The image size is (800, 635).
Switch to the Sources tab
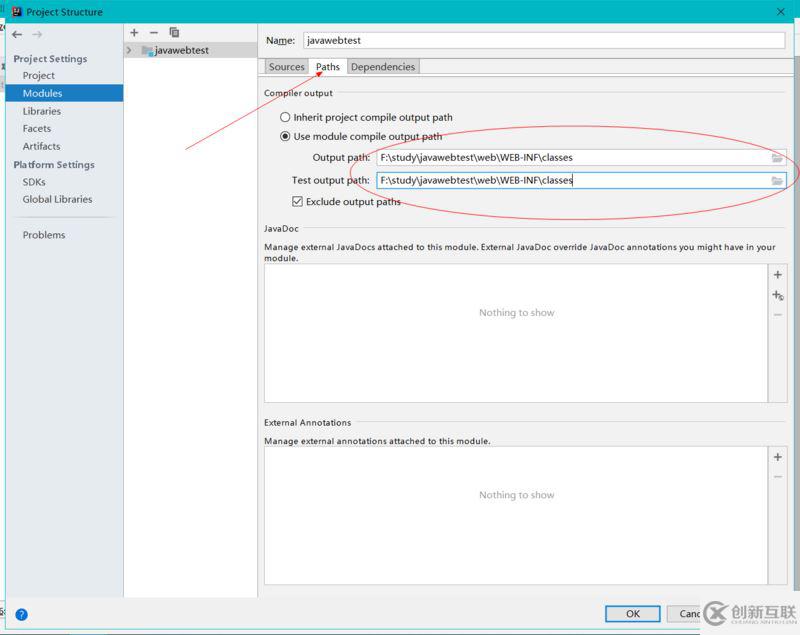click(x=287, y=67)
